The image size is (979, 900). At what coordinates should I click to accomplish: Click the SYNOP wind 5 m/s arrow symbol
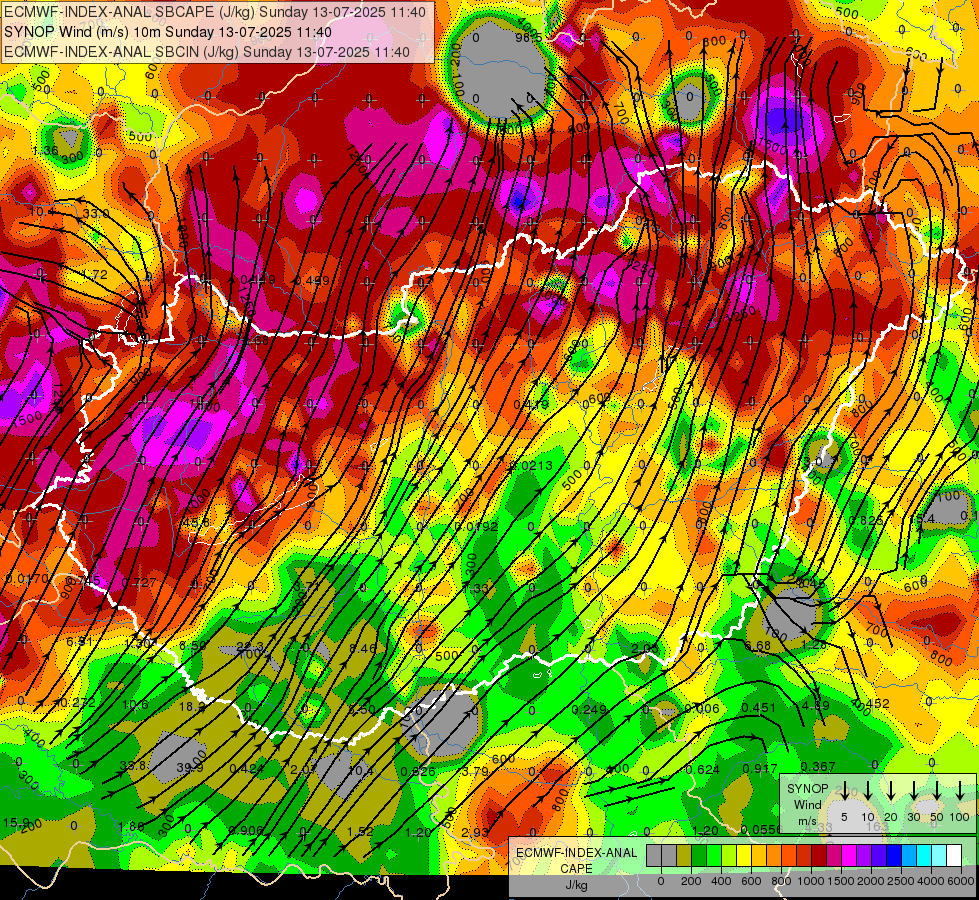click(x=844, y=791)
